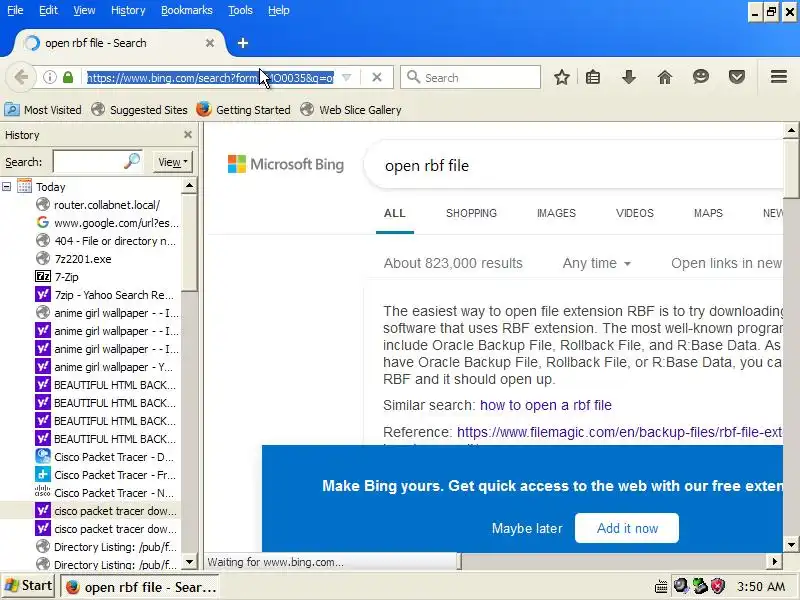Collapse the Today history group
The height and width of the screenshot is (600, 800).
7,187
